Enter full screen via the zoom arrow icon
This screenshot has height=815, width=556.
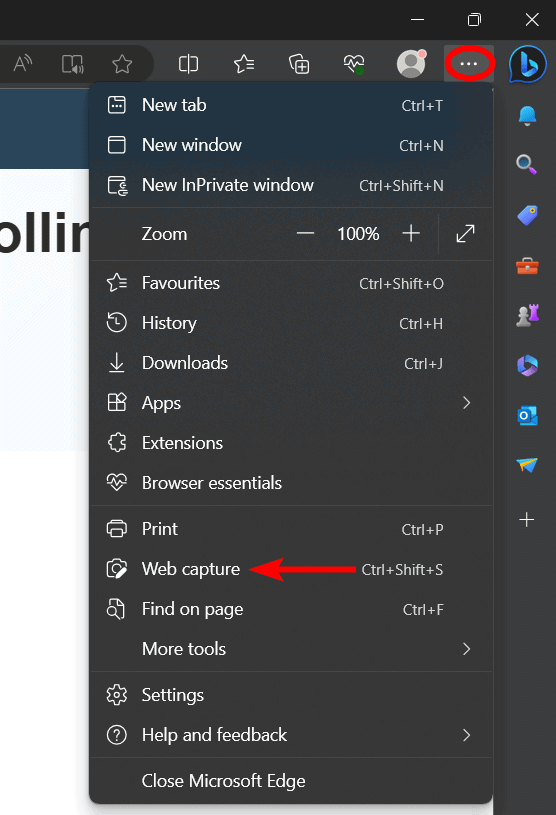[465, 233]
